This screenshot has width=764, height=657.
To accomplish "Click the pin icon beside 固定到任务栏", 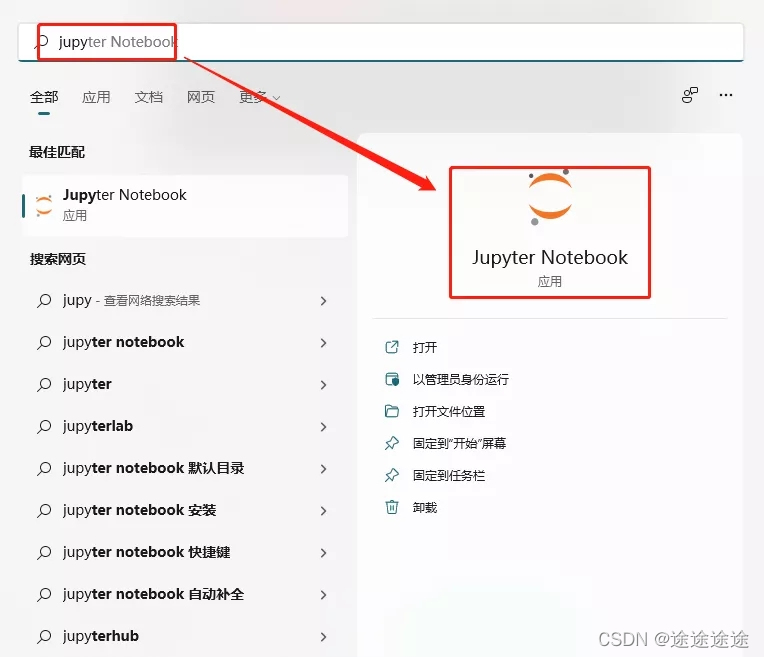I will point(392,475).
